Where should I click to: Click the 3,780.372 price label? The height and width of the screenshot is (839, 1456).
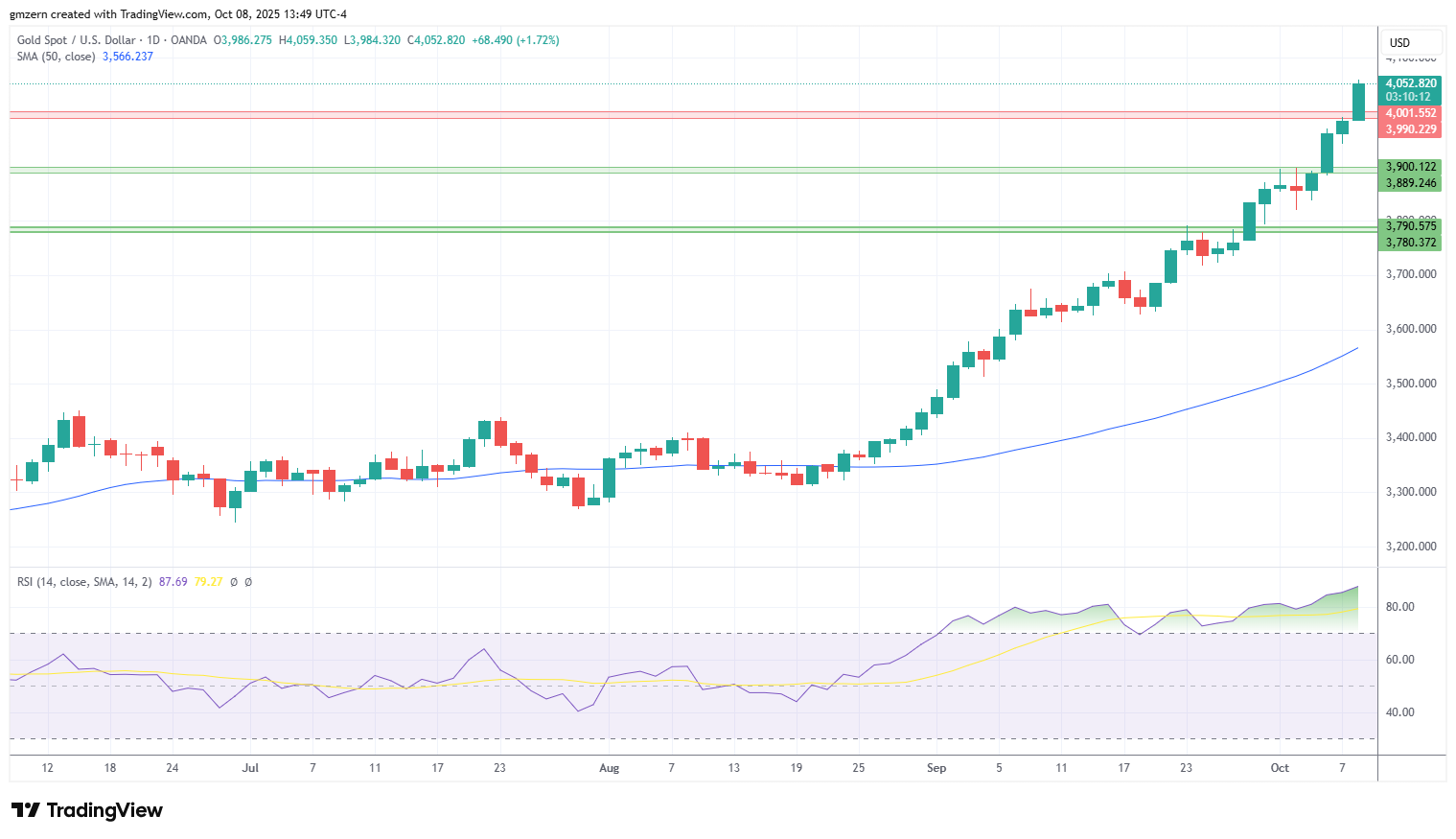click(x=1411, y=243)
